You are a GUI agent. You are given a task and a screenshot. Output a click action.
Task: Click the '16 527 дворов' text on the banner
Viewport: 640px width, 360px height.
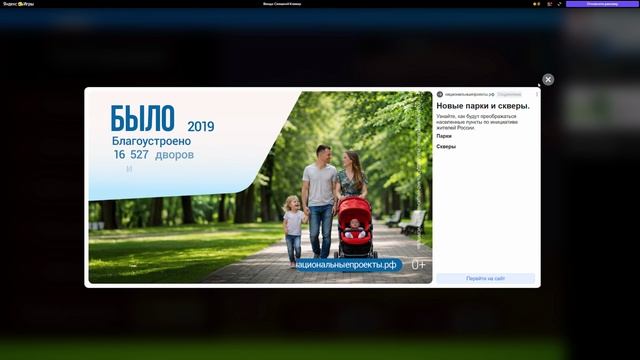click(x=153, y=155)
